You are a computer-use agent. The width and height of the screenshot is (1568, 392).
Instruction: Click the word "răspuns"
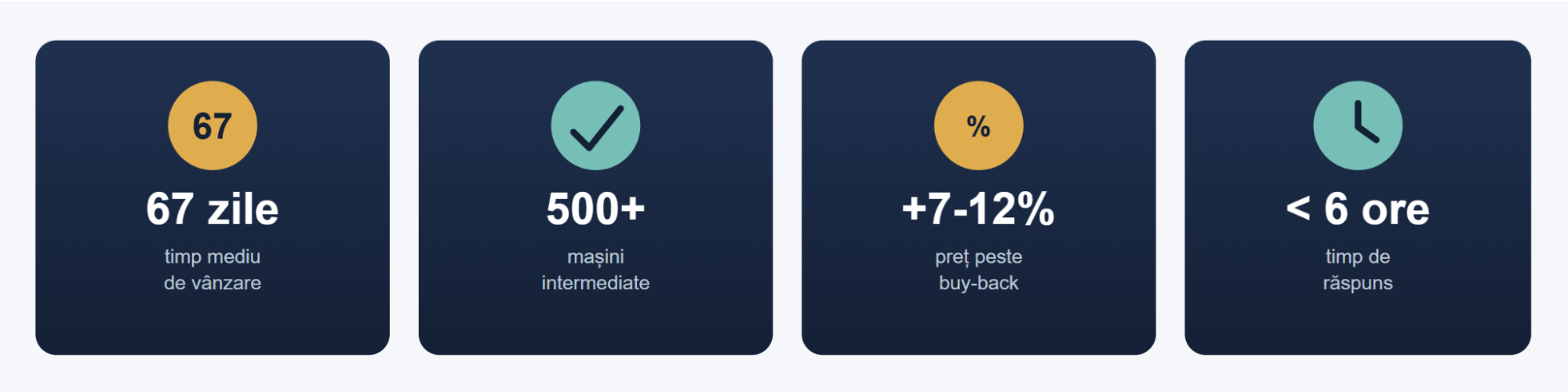coord(1358,283)
